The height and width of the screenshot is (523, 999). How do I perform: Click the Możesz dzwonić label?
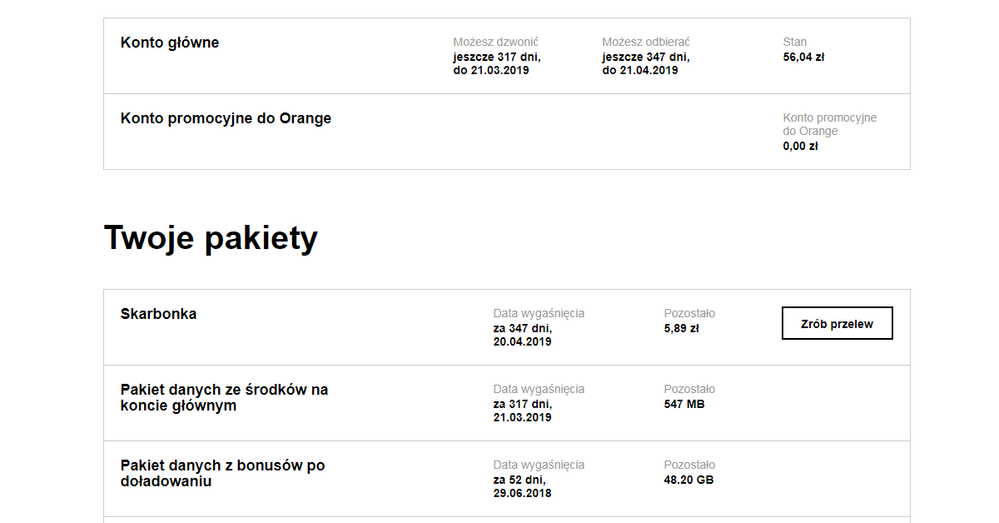click(495, 42)
